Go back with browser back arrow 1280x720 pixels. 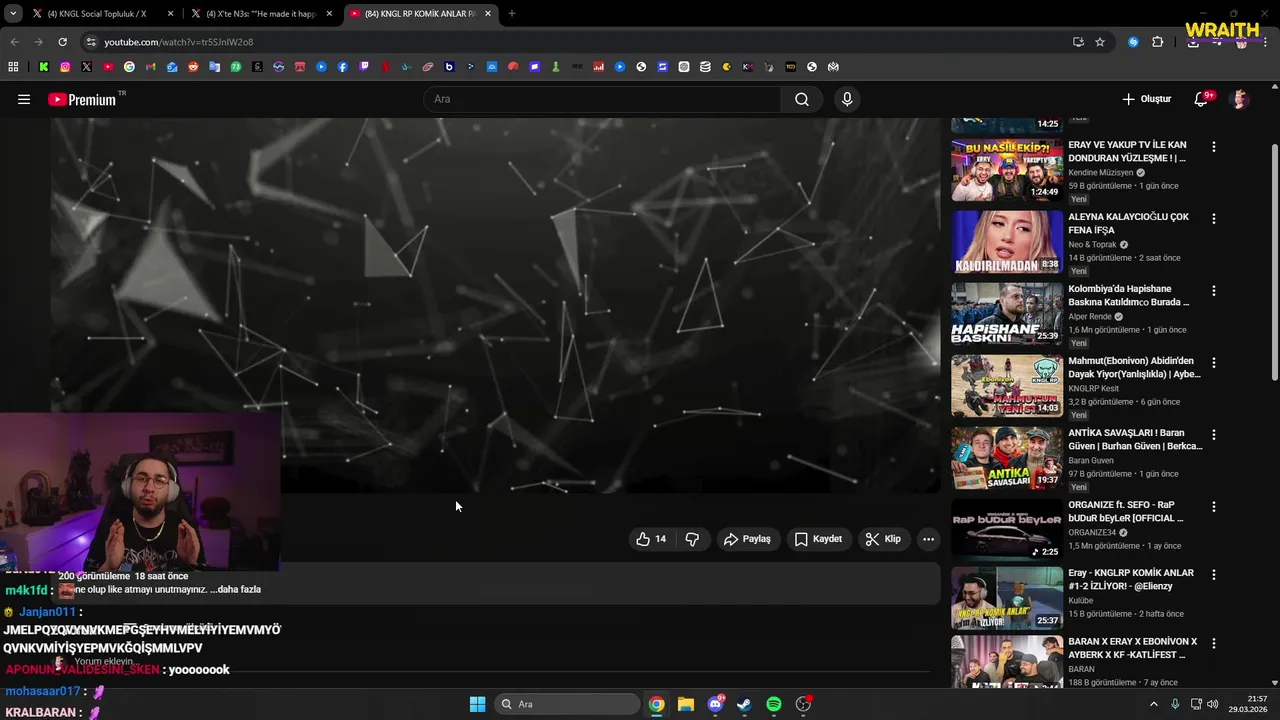14,42
